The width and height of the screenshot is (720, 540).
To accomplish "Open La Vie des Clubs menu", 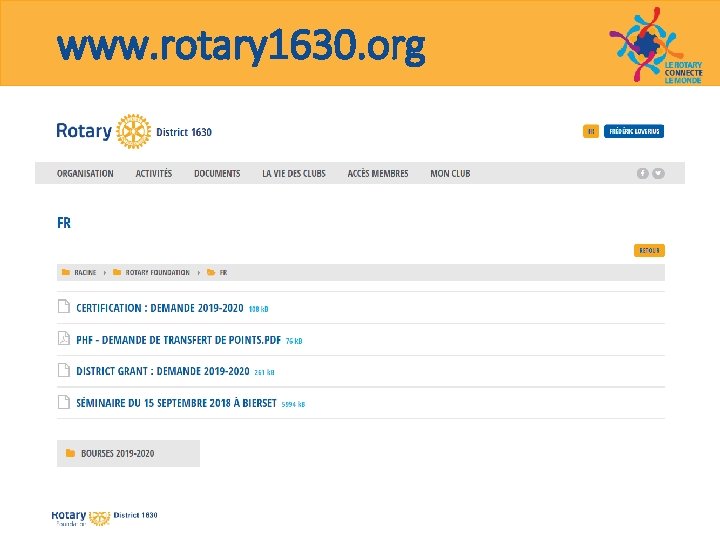I will tap(294, 174).
